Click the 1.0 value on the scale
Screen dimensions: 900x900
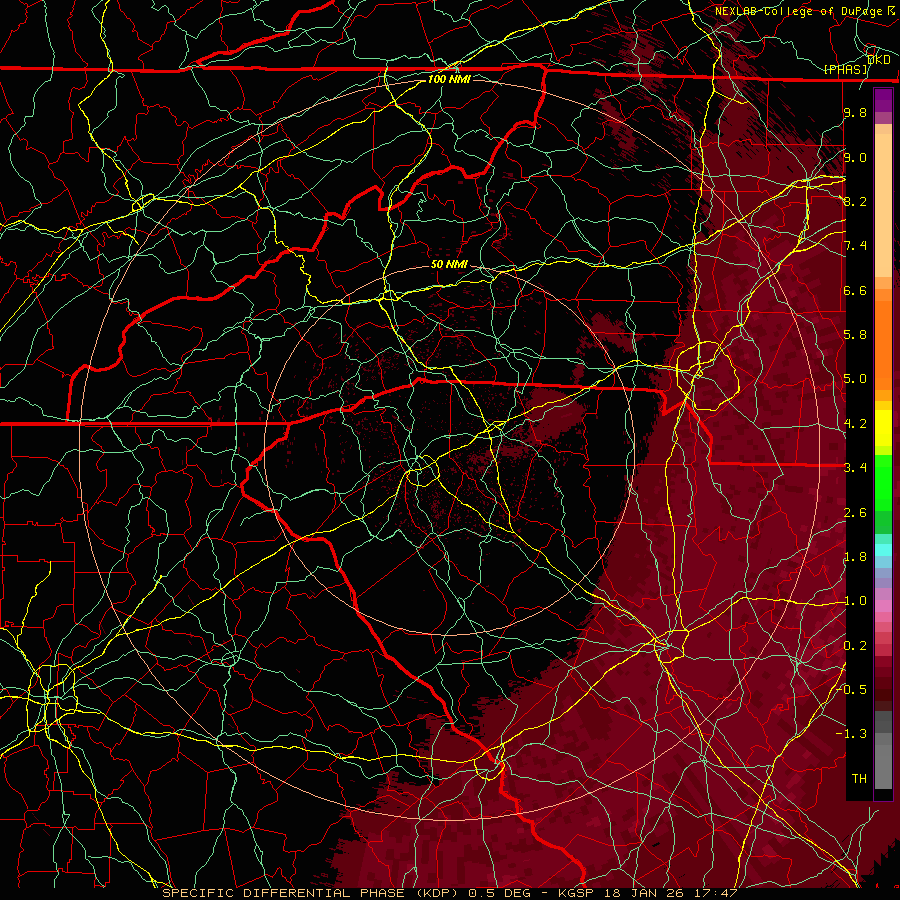click(x=855, y=601)
